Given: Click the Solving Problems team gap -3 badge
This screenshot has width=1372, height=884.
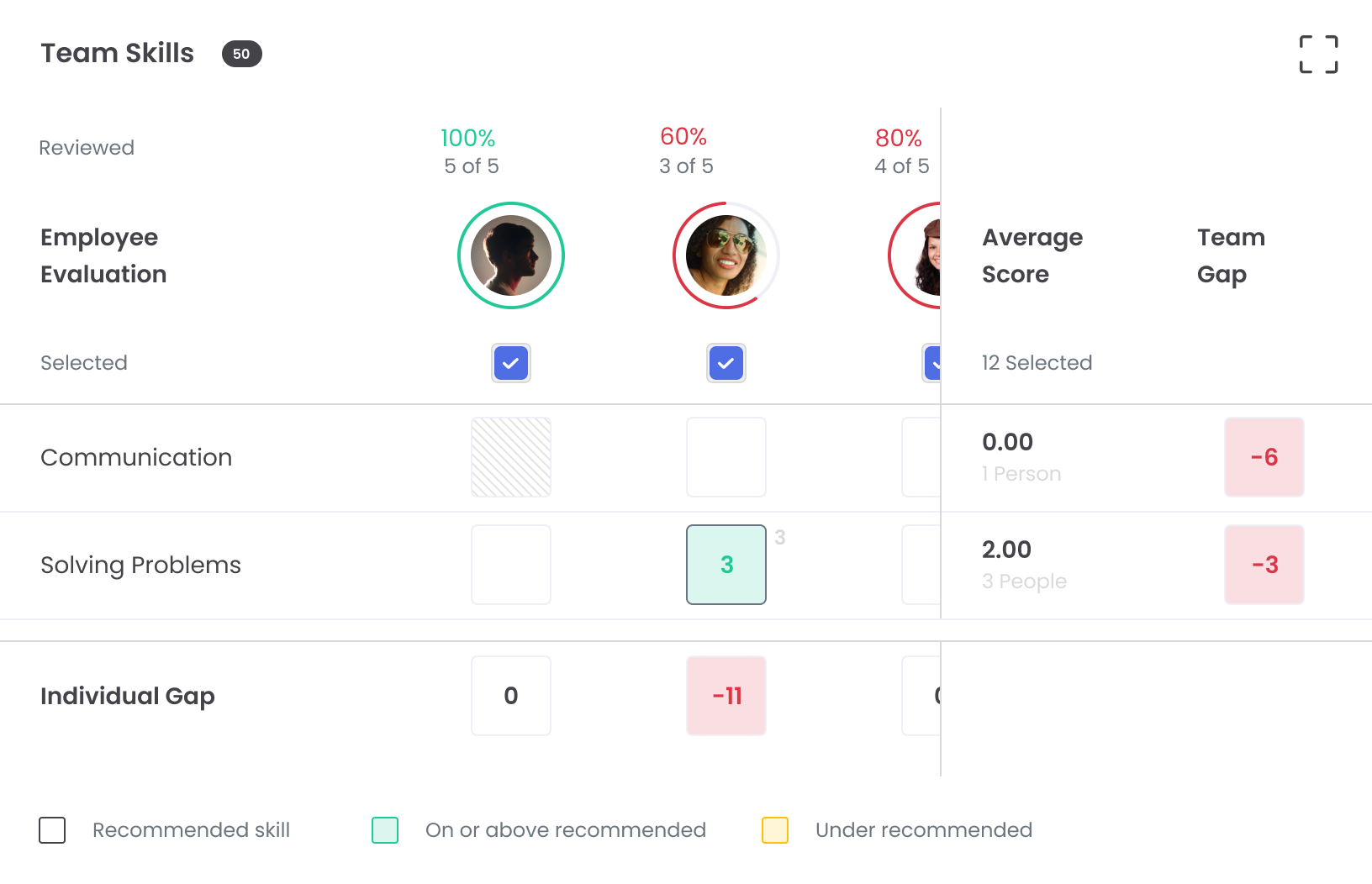Looking at the screenshot, I should 1264,565.
